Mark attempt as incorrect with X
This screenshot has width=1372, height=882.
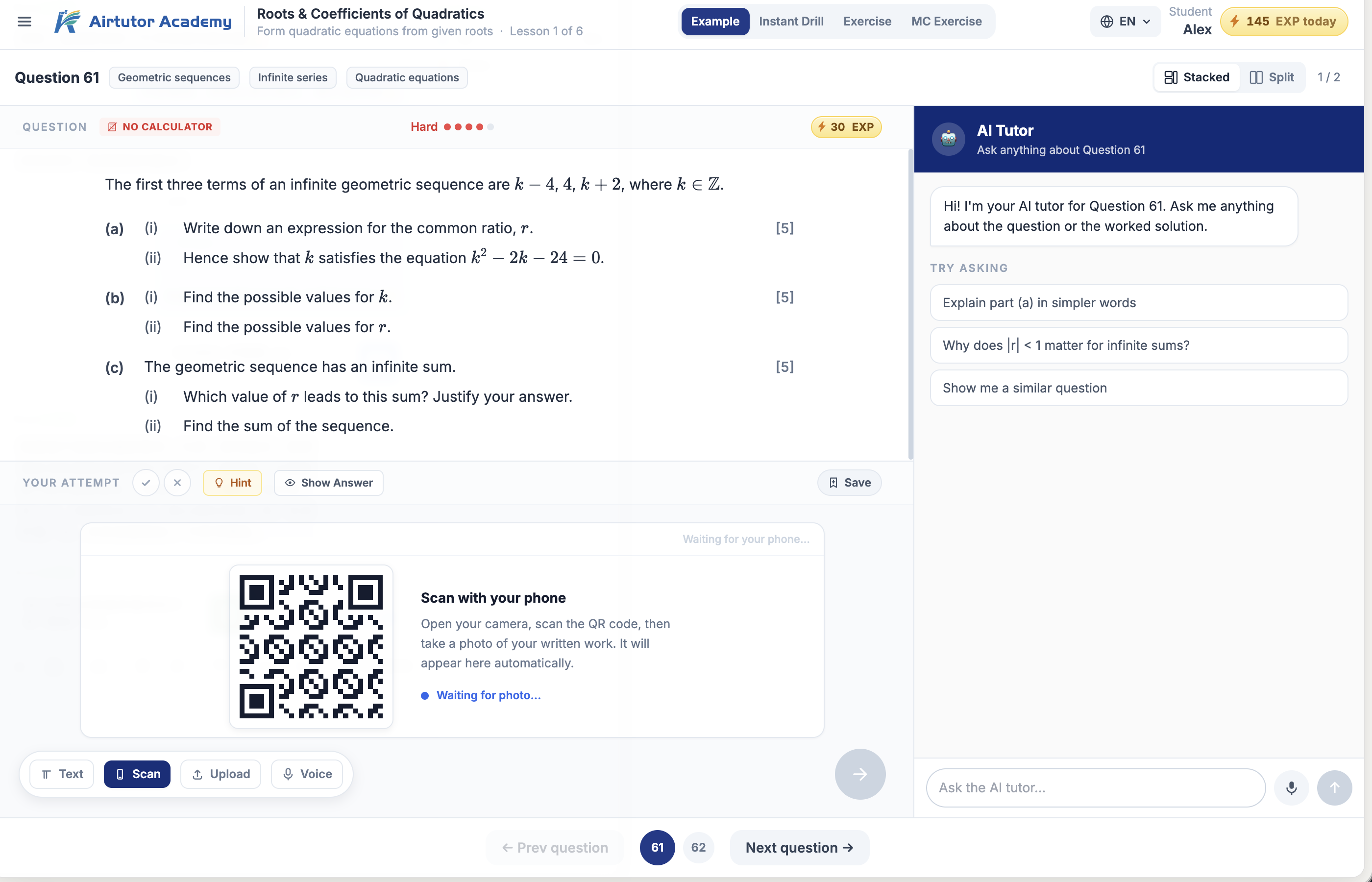pos(177,483)
